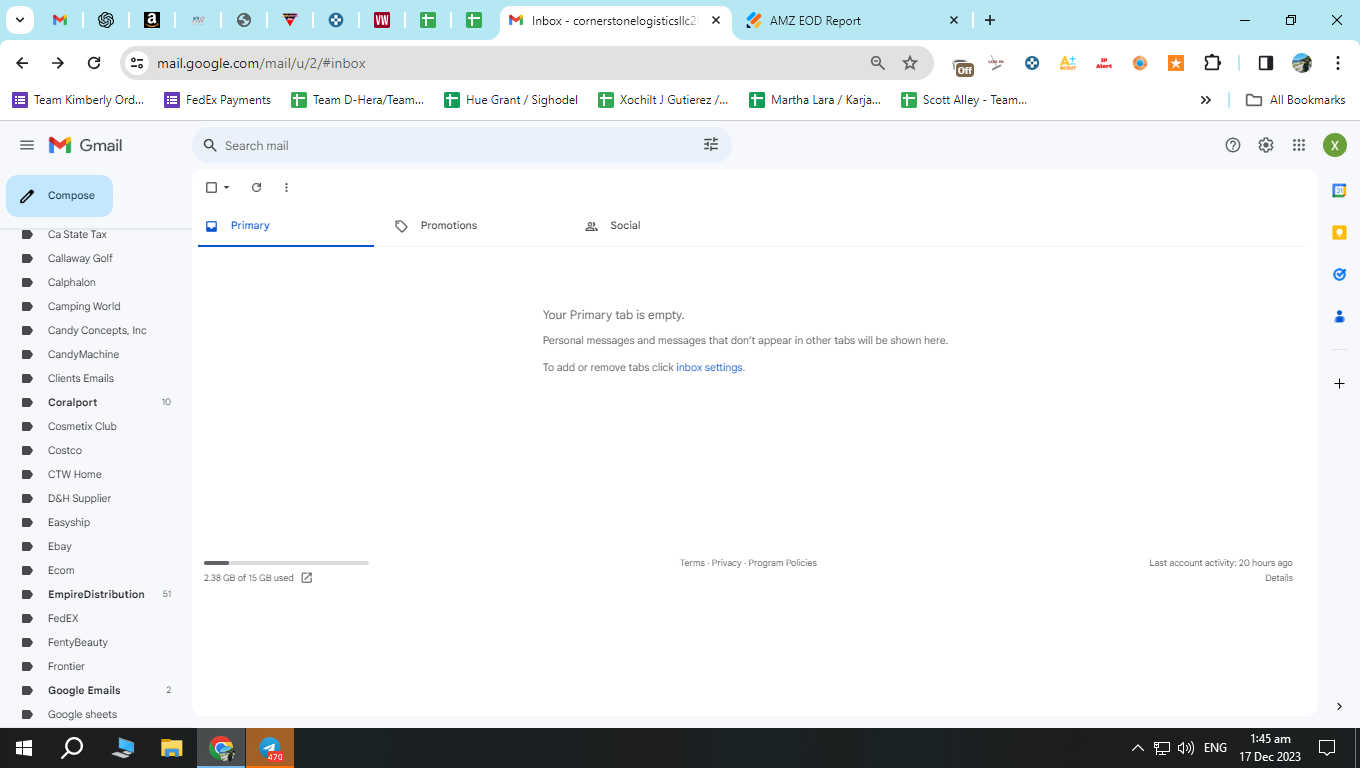
Task: Open Windows taskbar search
Action: (x=72, y=748)
